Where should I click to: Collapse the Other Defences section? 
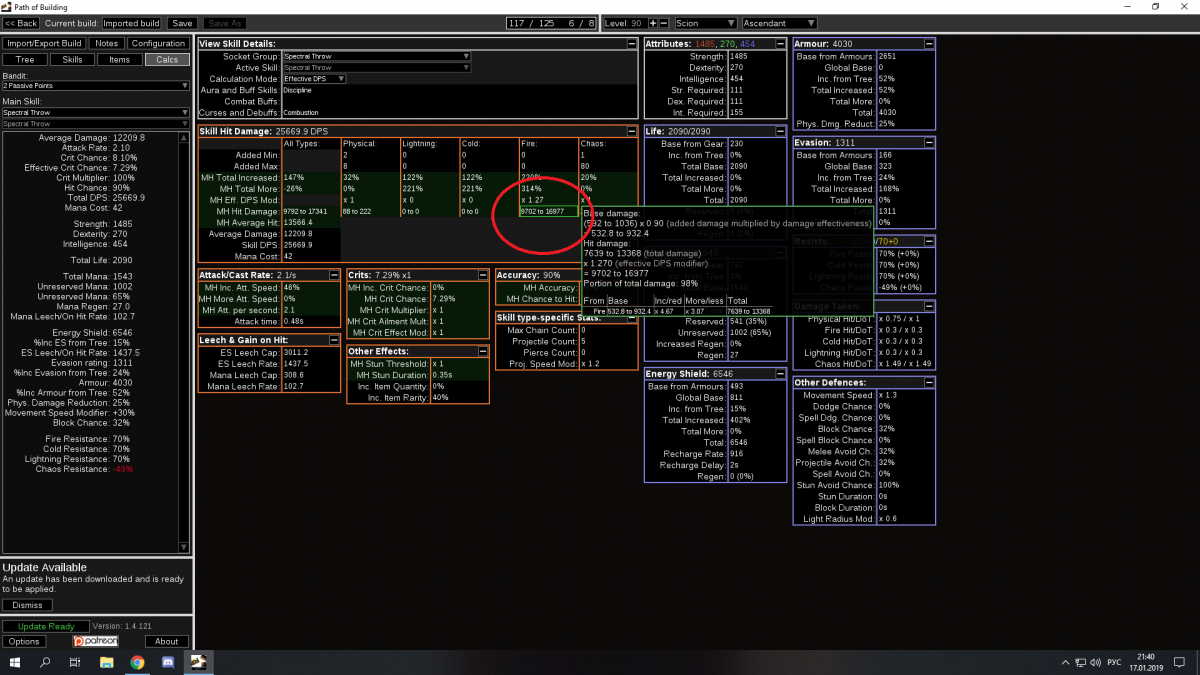coord(929,382)
